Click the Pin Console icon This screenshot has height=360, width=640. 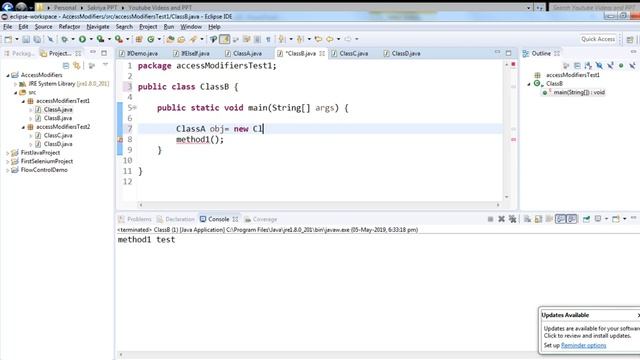(586, 219)
